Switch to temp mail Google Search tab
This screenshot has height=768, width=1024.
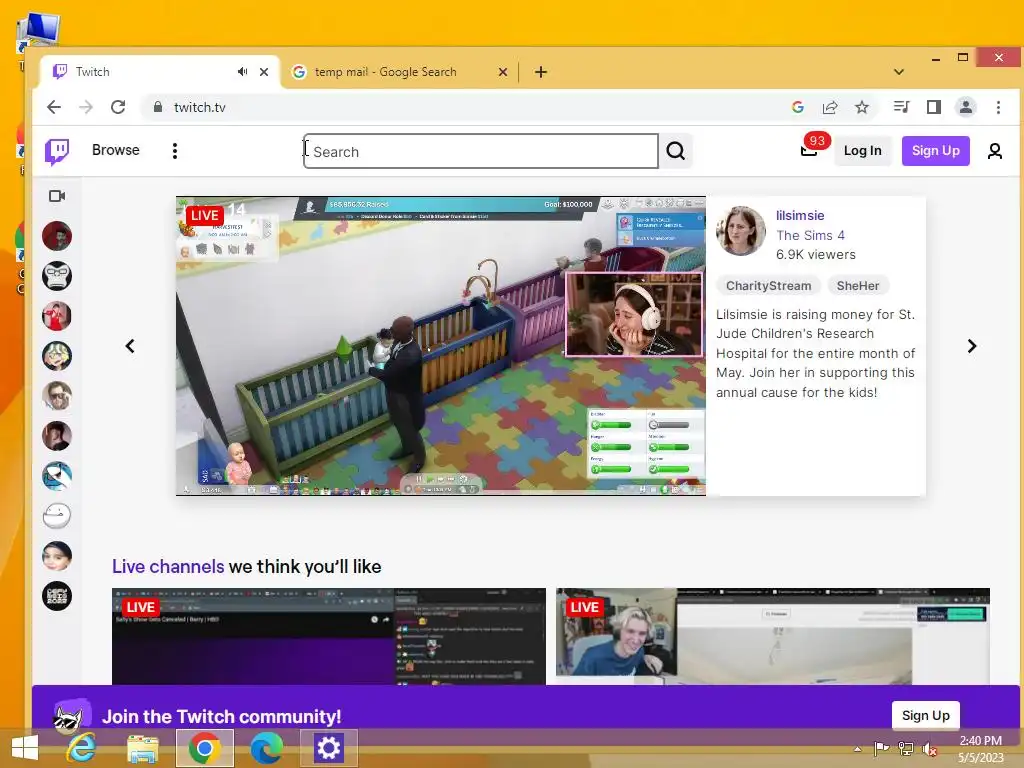pos(399,72)
